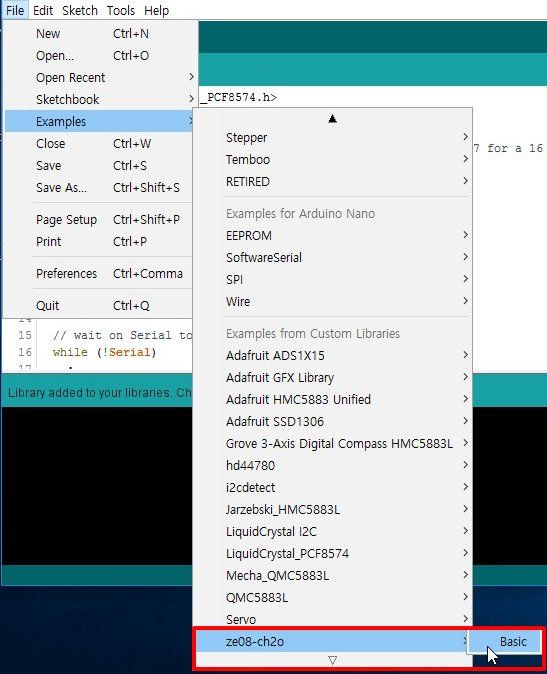Expand the Open Recent submenu
547x674 pixels.
(99, 77)
